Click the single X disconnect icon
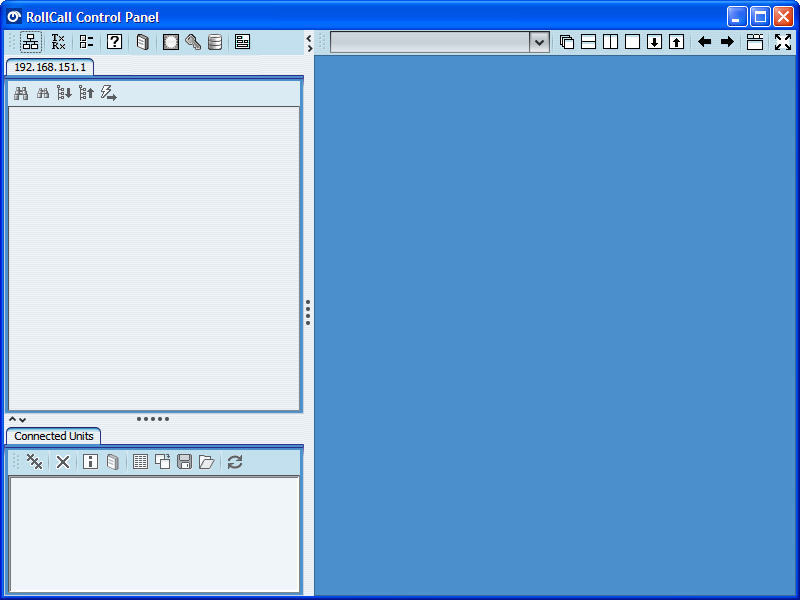 (63, 462)
